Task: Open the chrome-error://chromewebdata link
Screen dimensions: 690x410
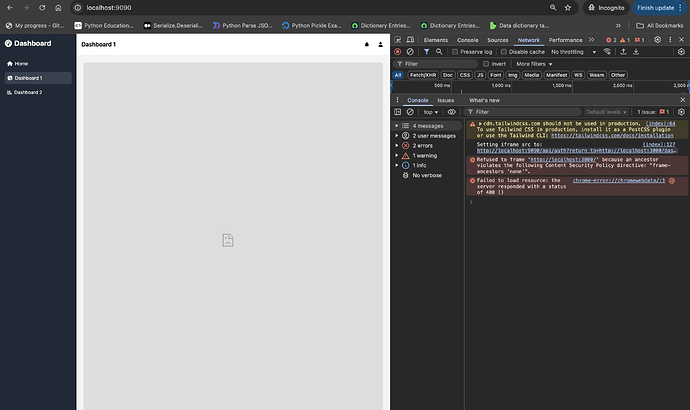Action: 619,180
